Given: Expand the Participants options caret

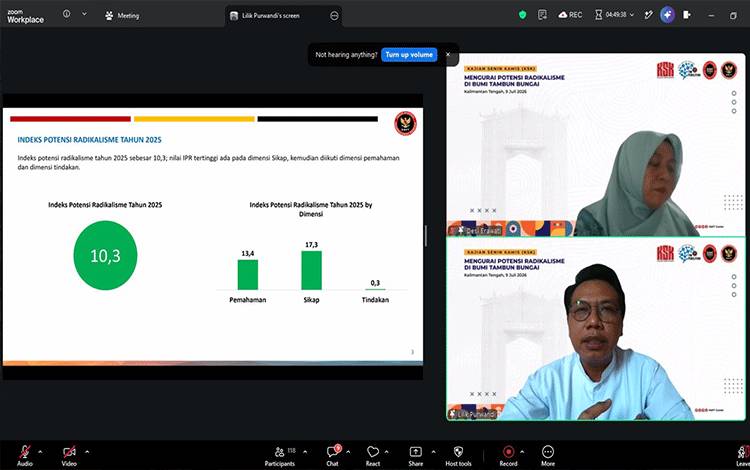Looking at the screenshot, I should click(305, 451).
